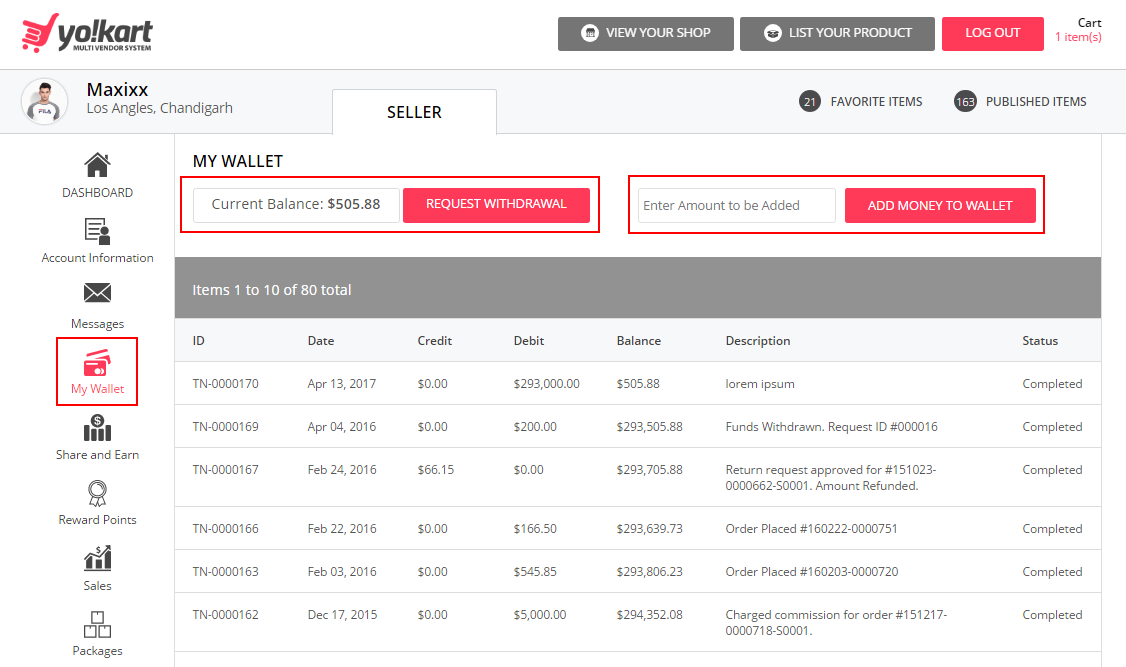Image resolution: width=1126 pixels, height=667 pixels.
Task: Click the Current Balance $505.88 box
Action: 296,205
